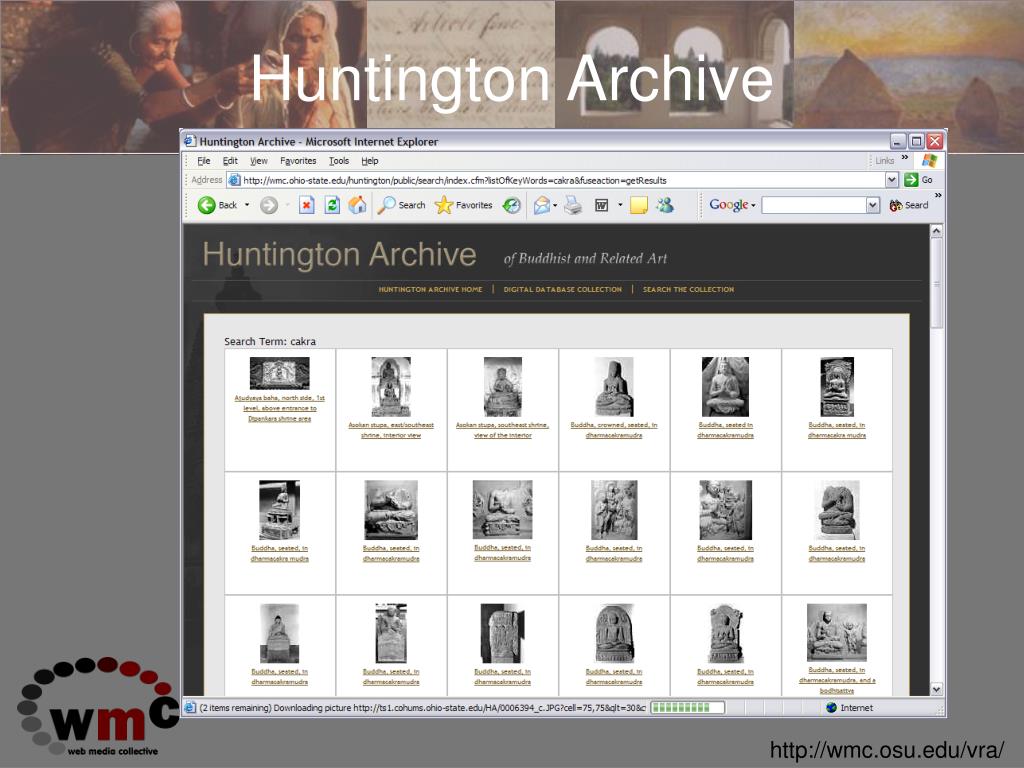The width and height of the screenshot is (1024, 768).
Task: Click the download progress bar
Action: (x=688, y=707)
